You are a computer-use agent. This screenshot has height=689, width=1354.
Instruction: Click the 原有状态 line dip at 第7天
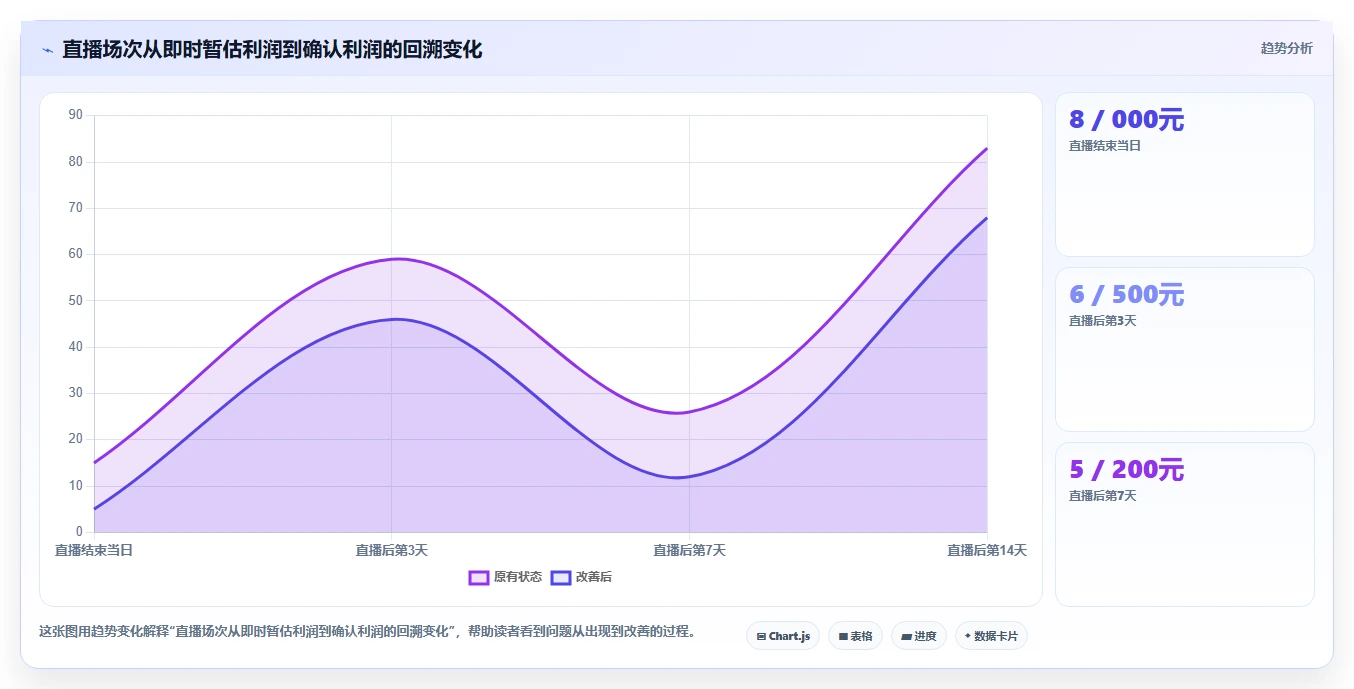pos(679,412)
